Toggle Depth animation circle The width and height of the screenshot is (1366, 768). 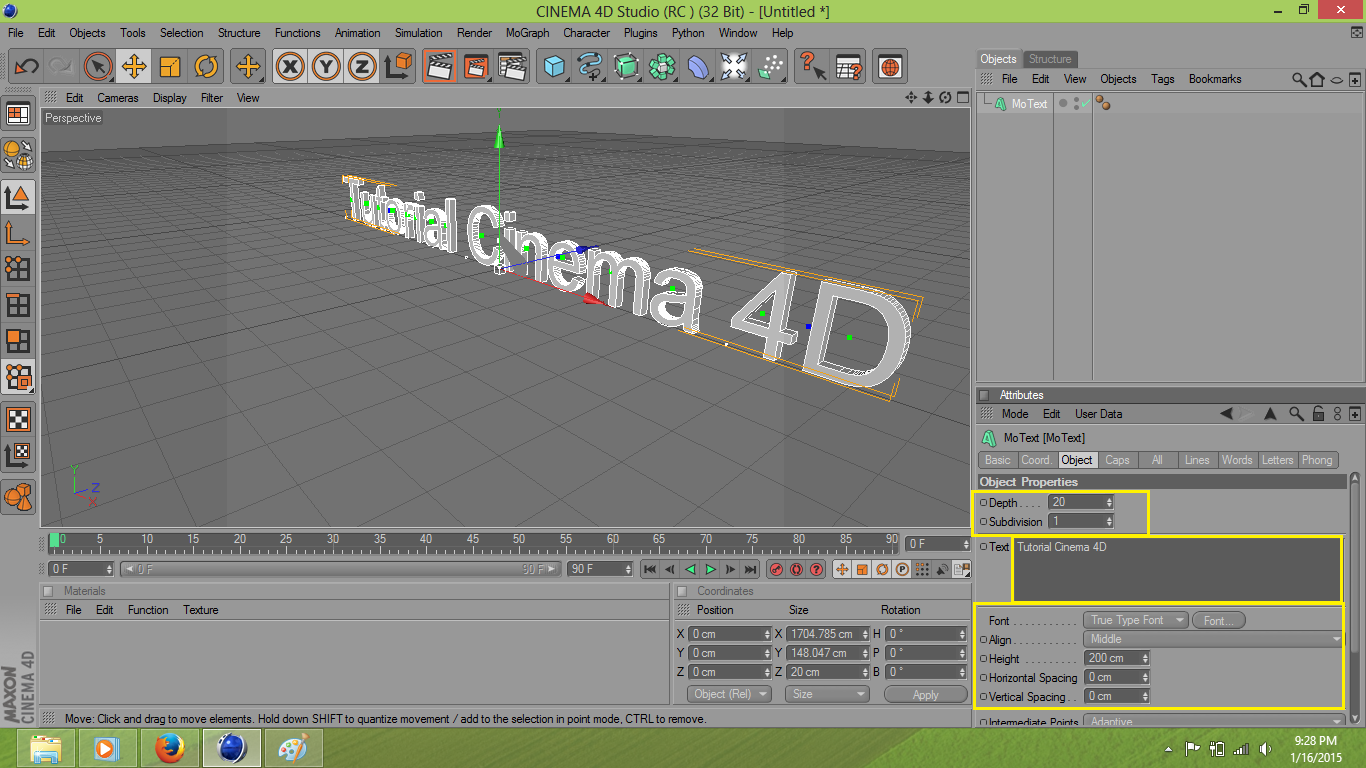[983, 502]
